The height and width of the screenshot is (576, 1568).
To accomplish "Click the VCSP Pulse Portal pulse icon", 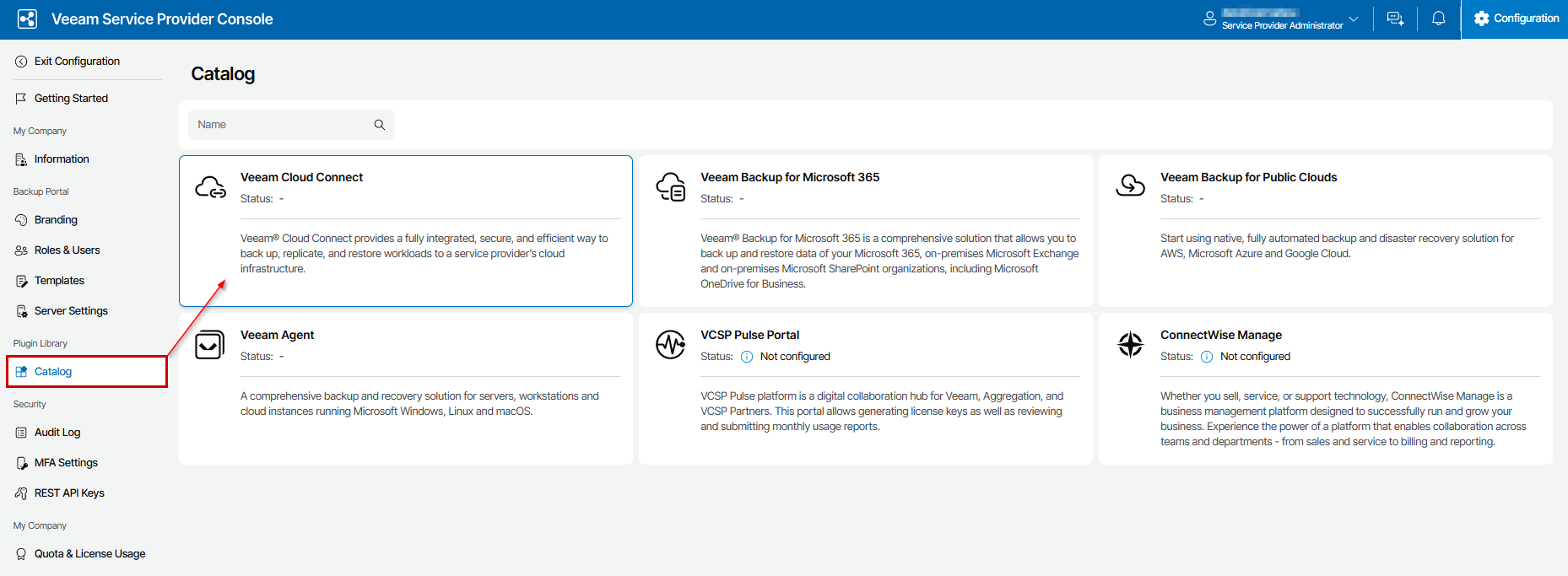I will tap(671, 344).
